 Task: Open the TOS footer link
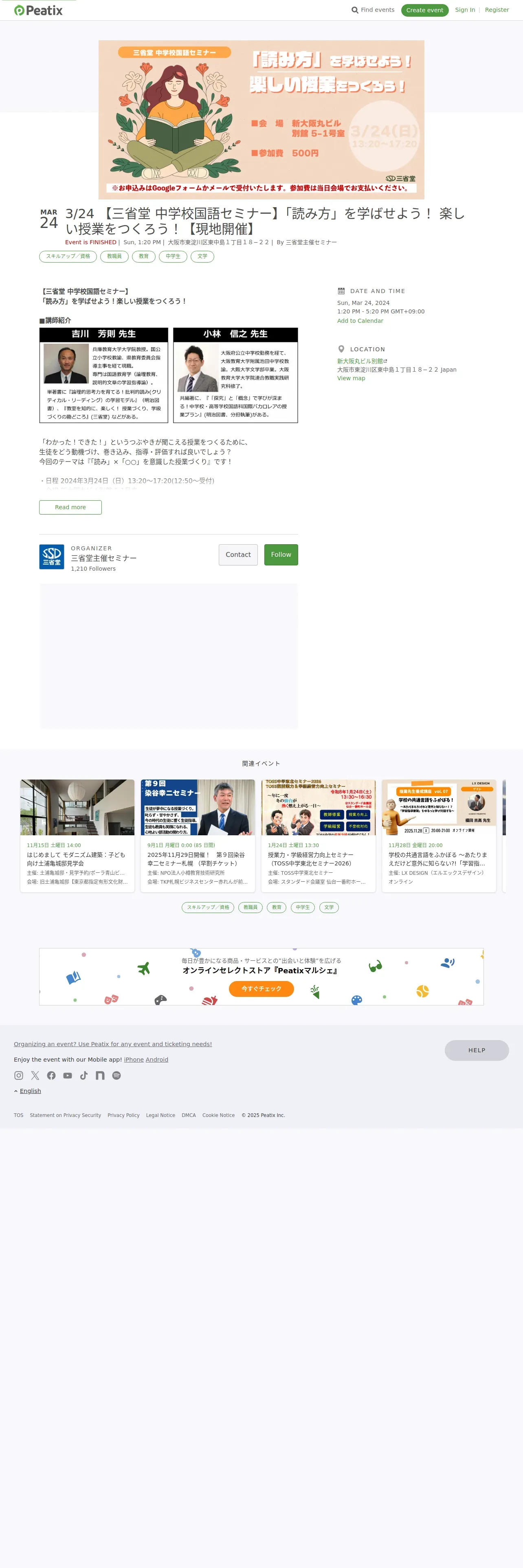pos(19,1115)
